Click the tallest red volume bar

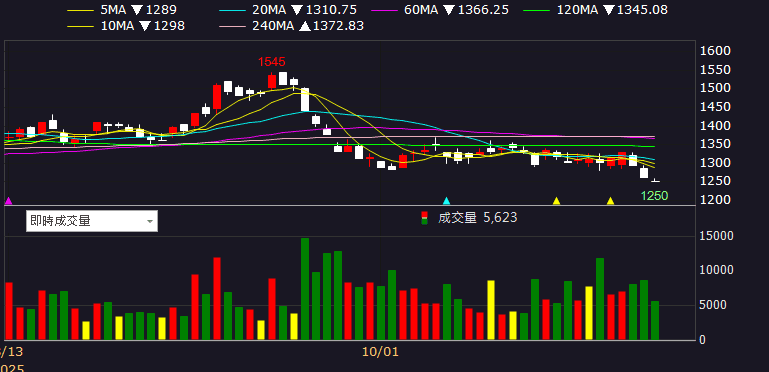point(217,299)
